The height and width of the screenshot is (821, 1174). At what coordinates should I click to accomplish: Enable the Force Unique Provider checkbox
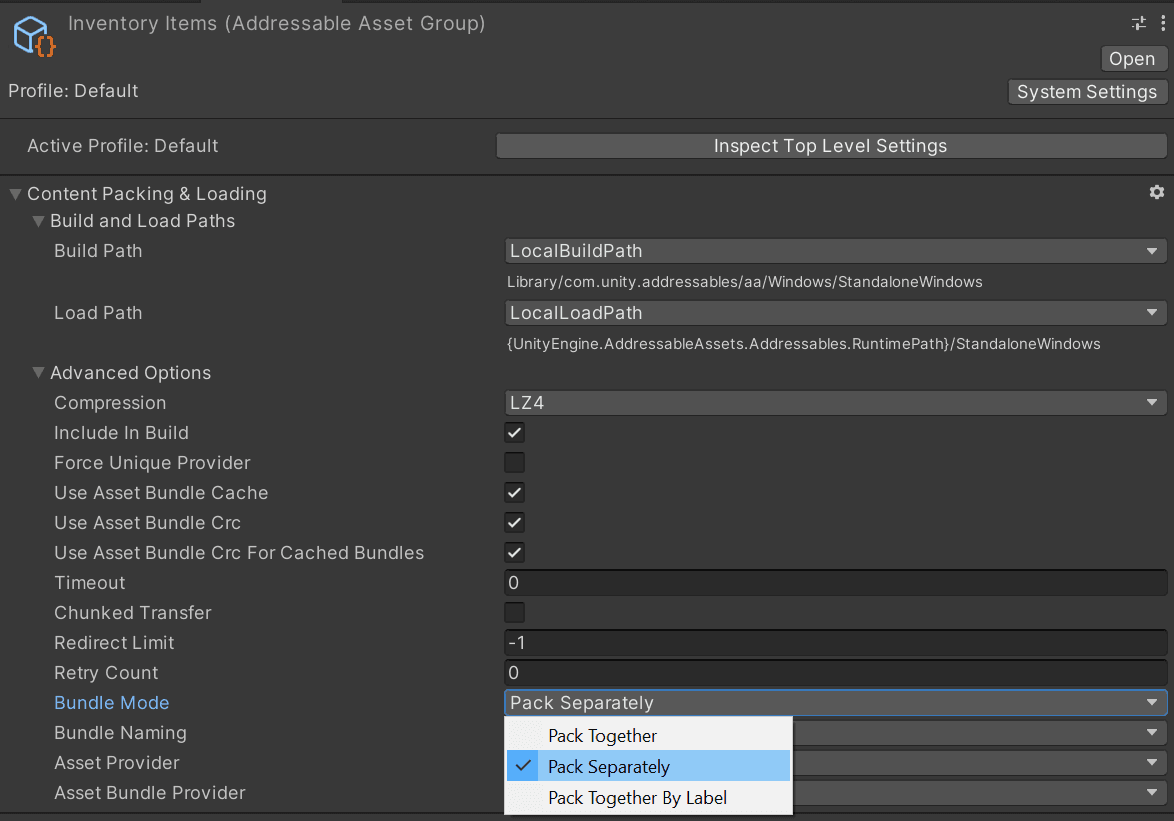(x=514, y=463)
